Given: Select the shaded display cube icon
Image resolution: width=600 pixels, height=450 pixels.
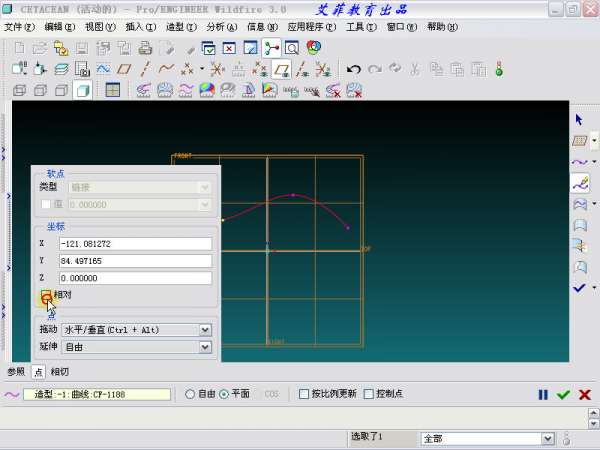Looking at the screenshot, I should pos(83,90).
